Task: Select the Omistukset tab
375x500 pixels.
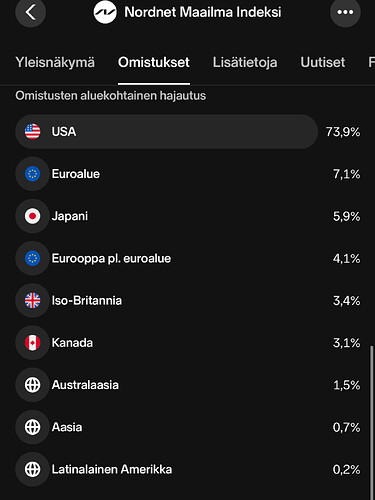Action: [154, 62]
